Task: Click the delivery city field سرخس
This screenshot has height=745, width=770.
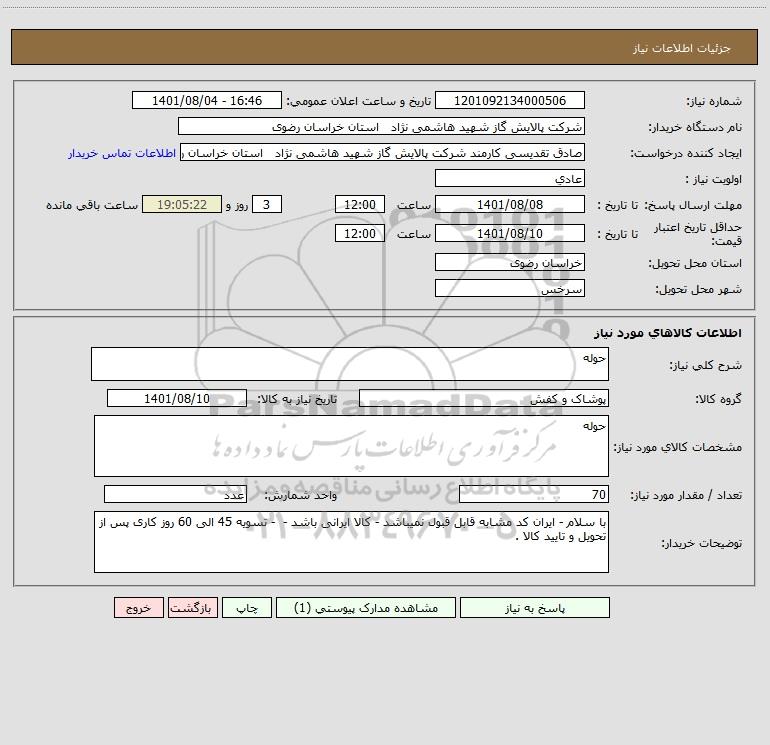Action: tap(510, 288)
